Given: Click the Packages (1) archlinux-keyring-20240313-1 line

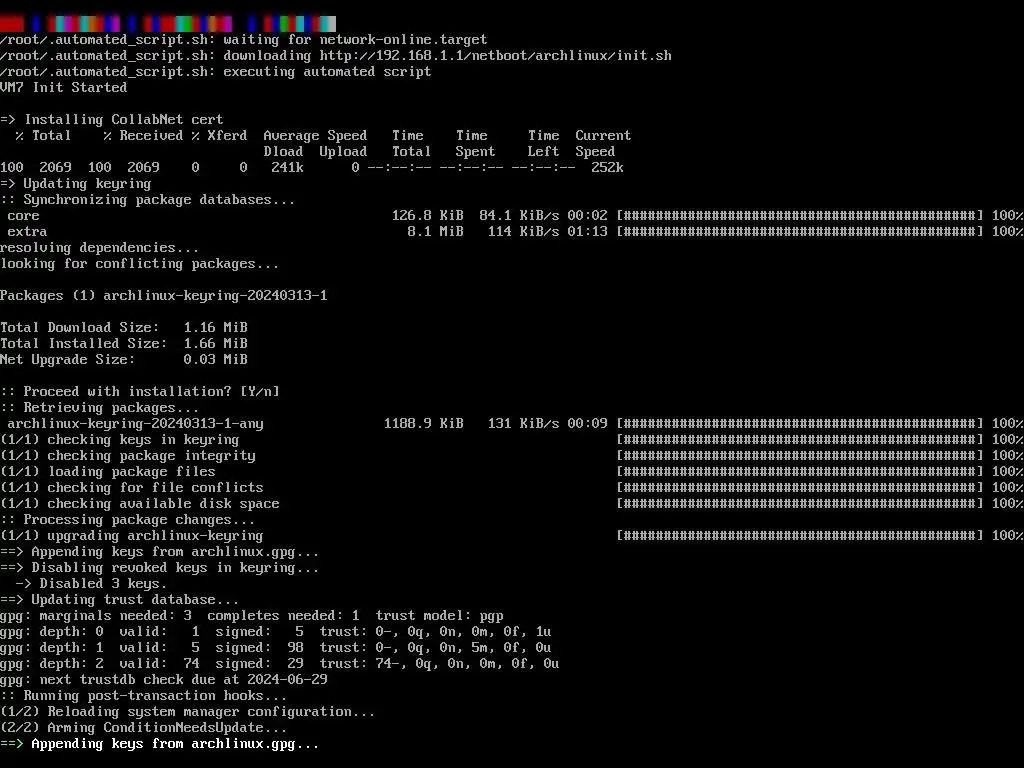Looking at the screenshot, I should coord(163,296).
